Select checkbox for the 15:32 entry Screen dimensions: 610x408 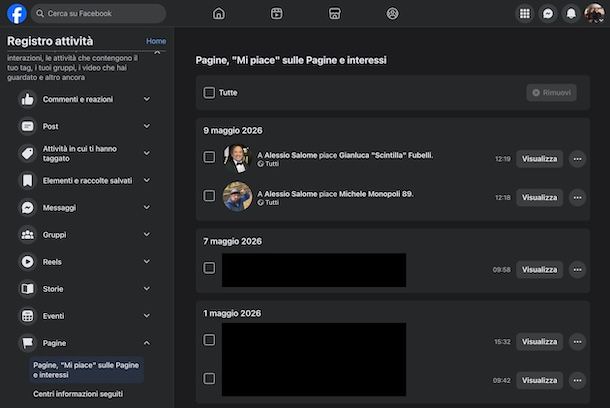(209, 340)
